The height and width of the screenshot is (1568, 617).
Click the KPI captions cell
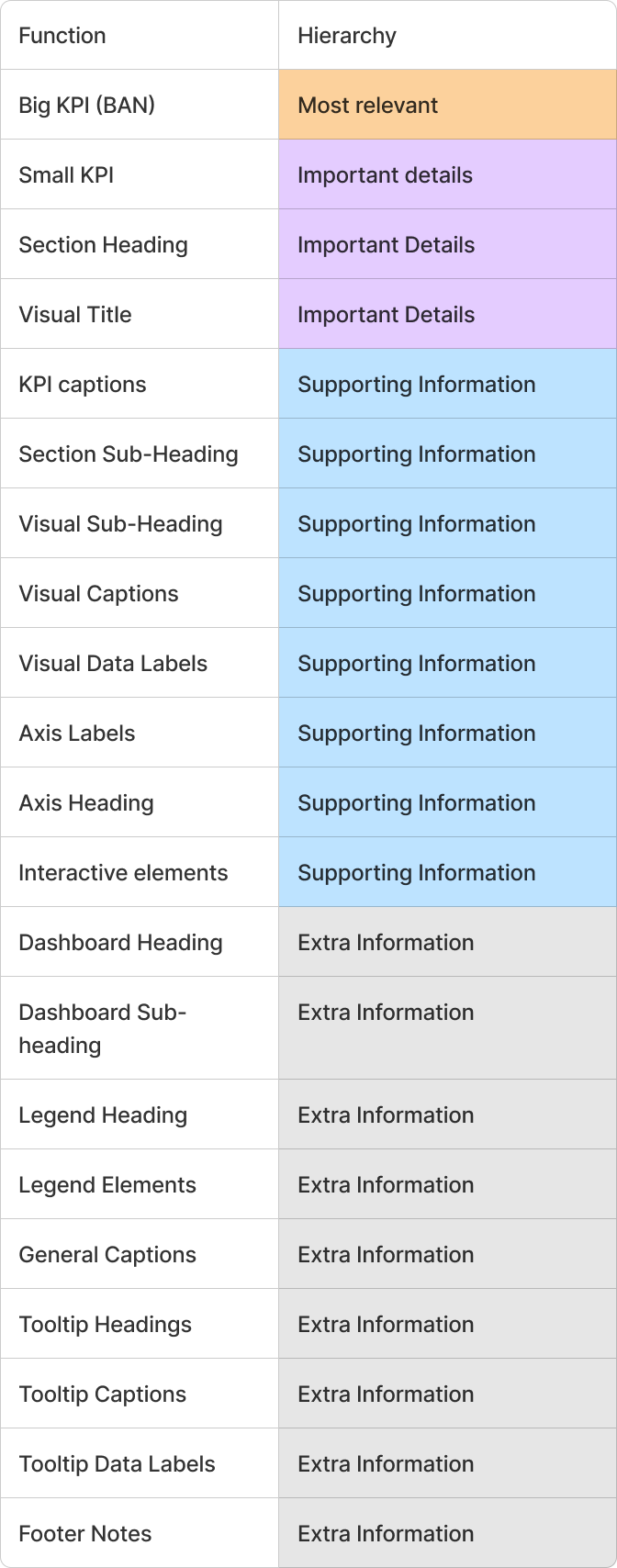[x=140, y=384]
